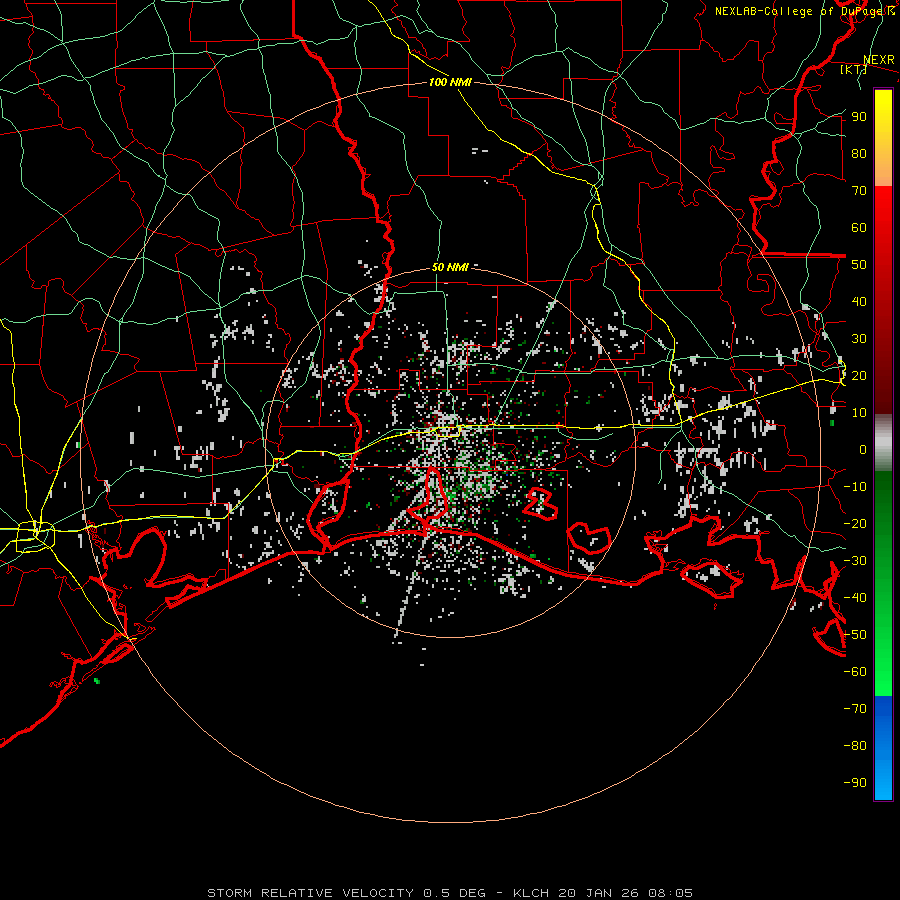Click the "0.5 DEG" elevation text in caption

tap(455, 893)
